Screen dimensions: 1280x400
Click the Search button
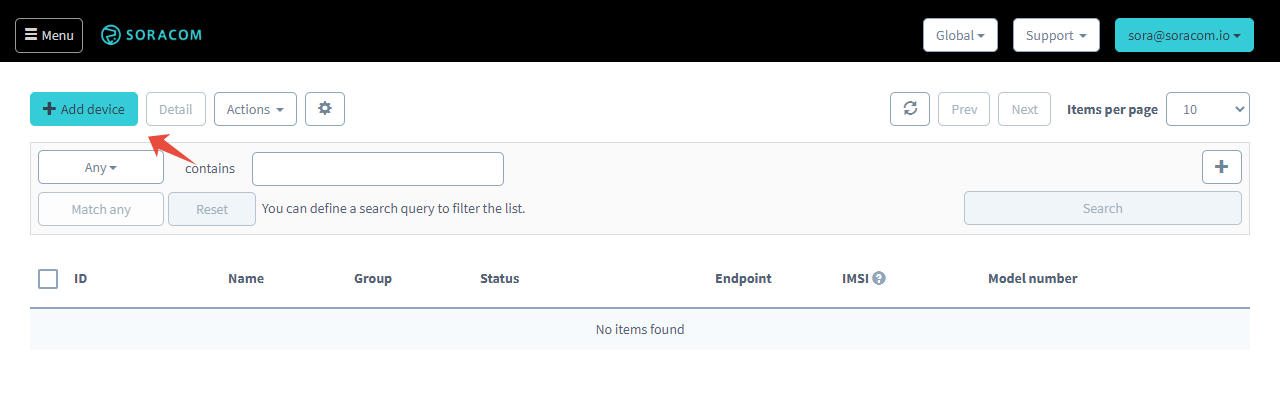tap(1102, 208)
